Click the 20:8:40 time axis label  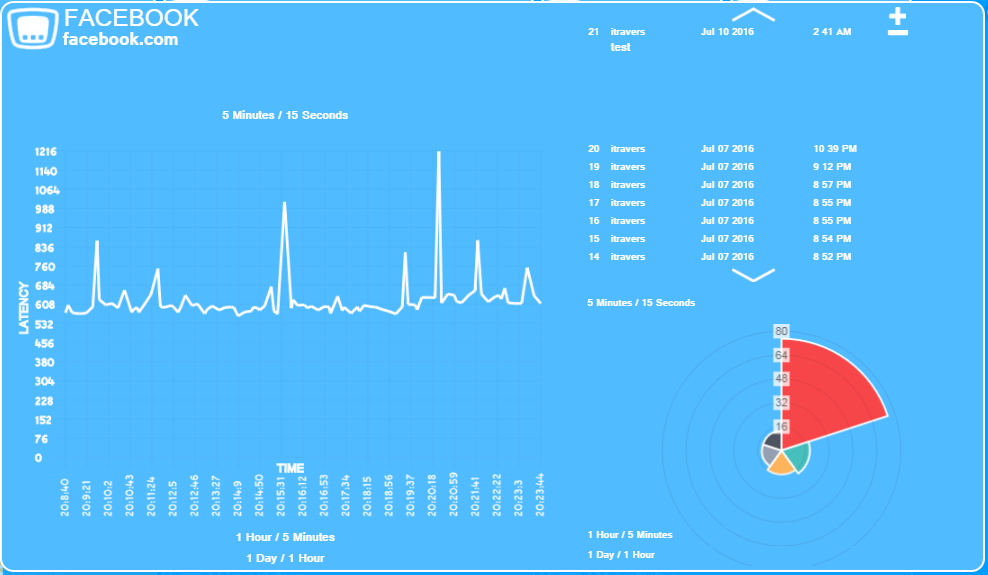64,498
